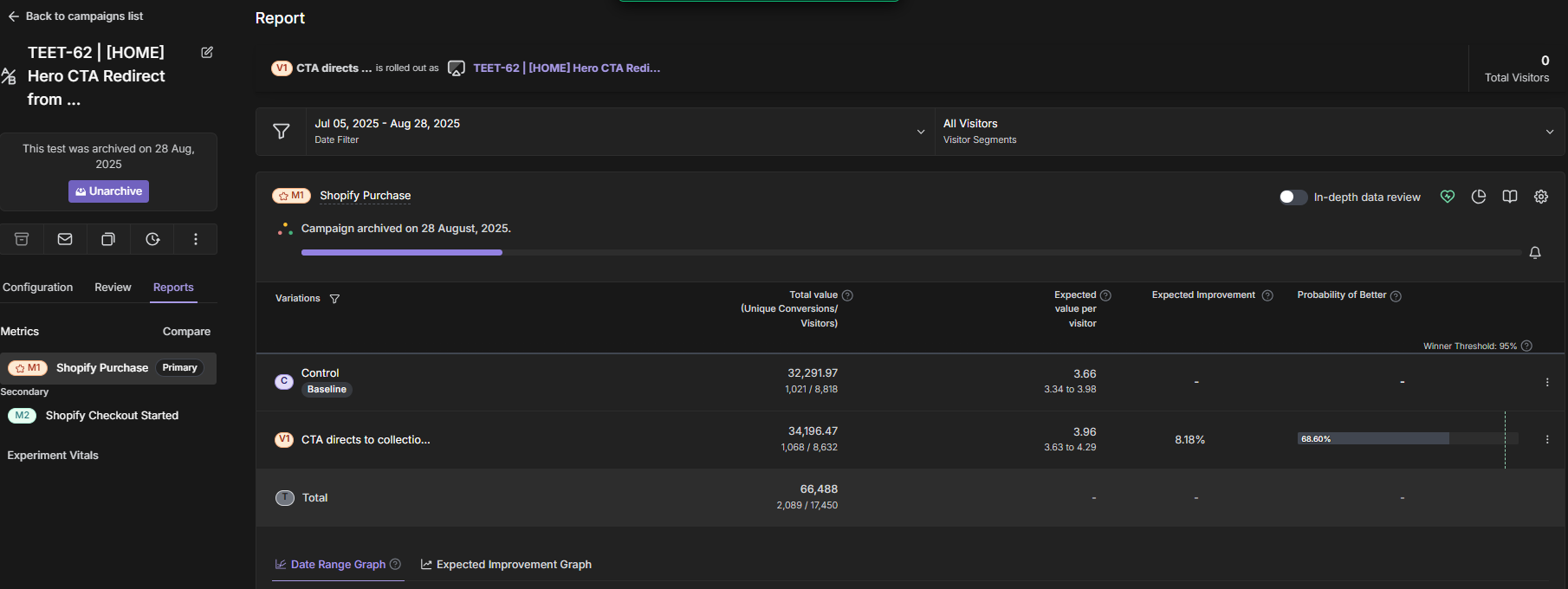The height and width of the screenshot is (589, 1568).
Task: Open the book guide icon
Action: (x=1510, y=197)
